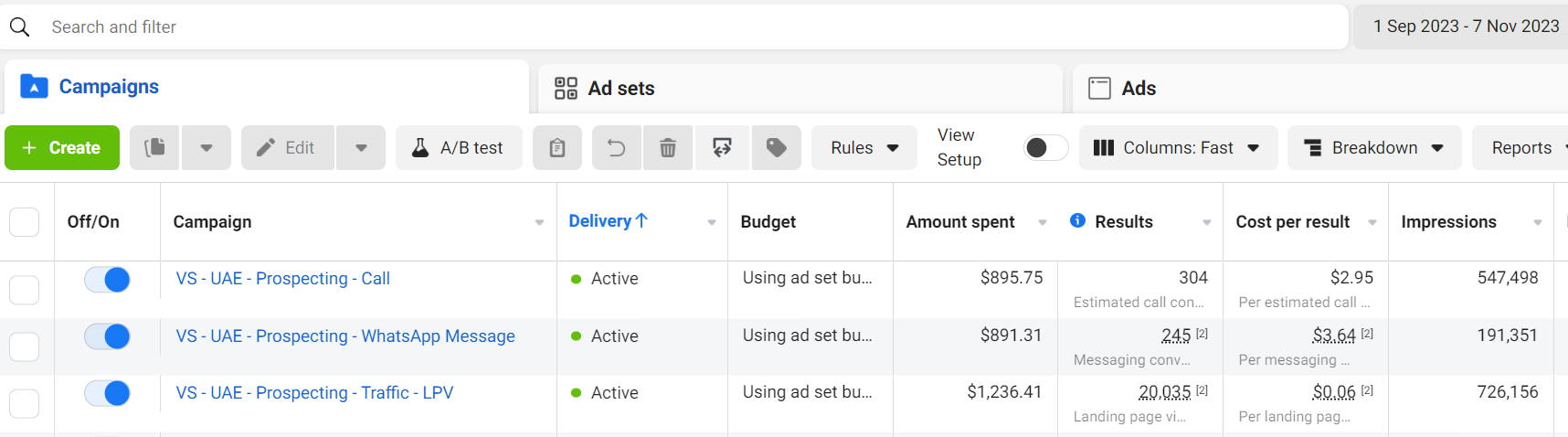Click the Results info icon
The width and height of the screenshot is (1568, 437).
pos(1077,221)
